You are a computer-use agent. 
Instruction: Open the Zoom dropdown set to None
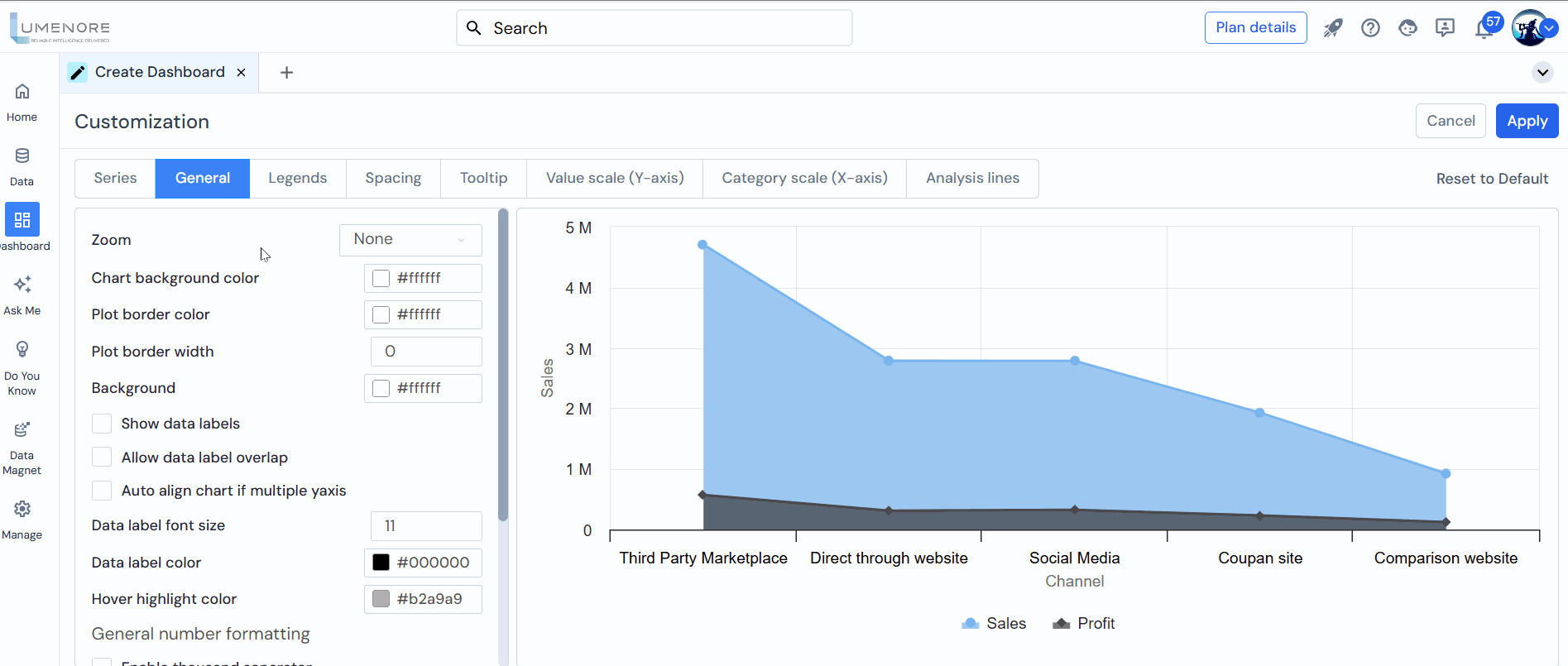(410, 240)
